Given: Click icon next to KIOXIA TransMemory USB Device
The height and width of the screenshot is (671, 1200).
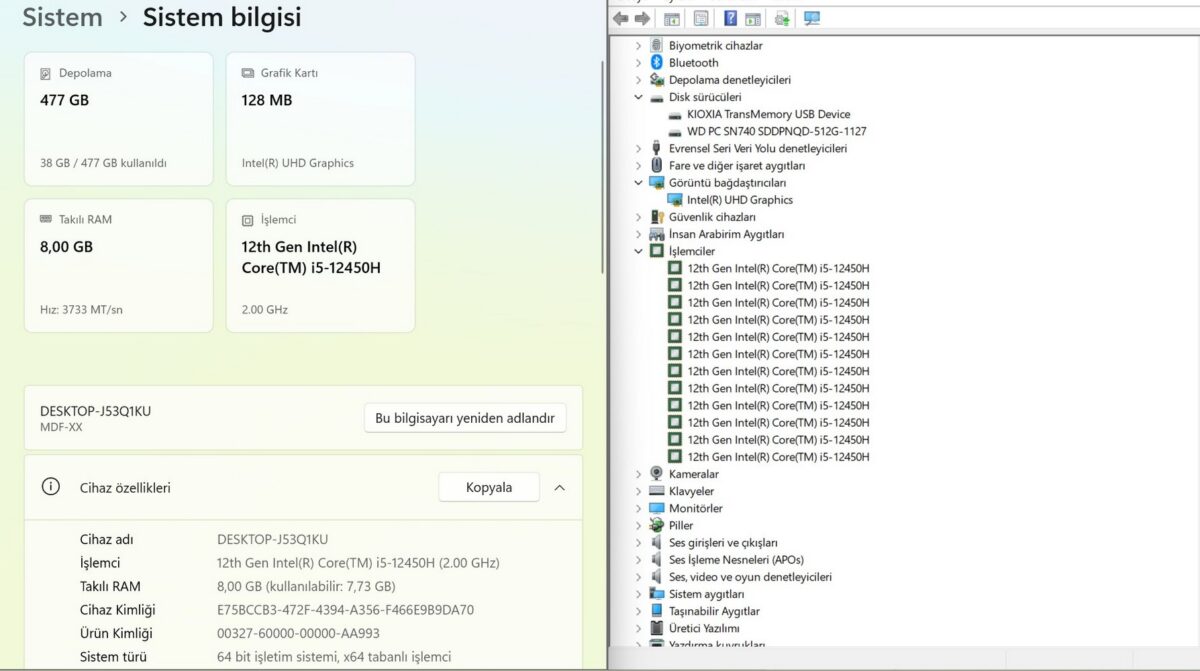Looking at the screenshot, I should (675, 114).
